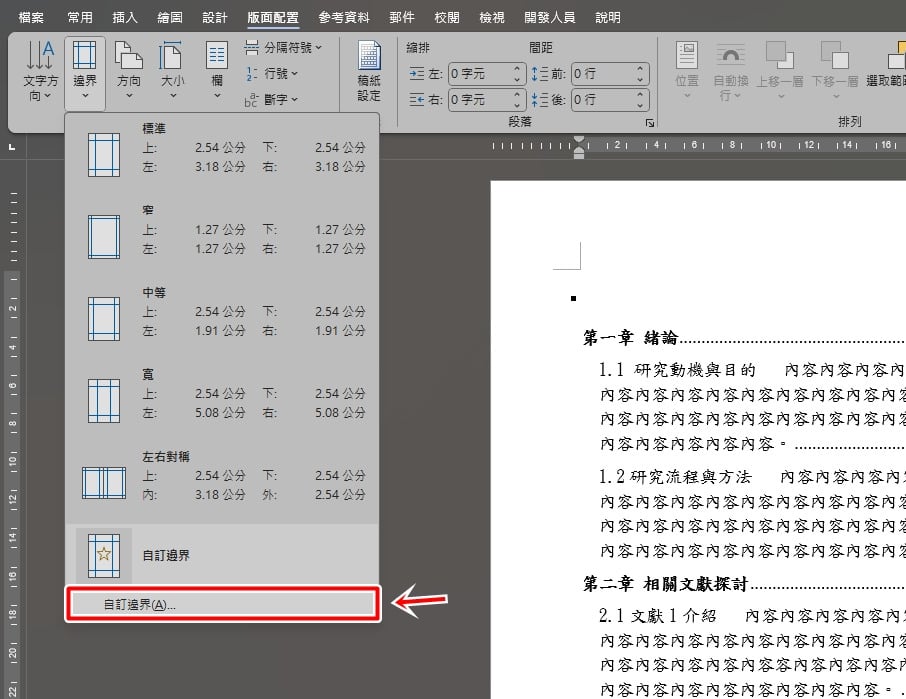Viewport: 906px width, 699px height.
Task: Switch to the 參考資料 ribbon tab
Action: coord(344,17)
